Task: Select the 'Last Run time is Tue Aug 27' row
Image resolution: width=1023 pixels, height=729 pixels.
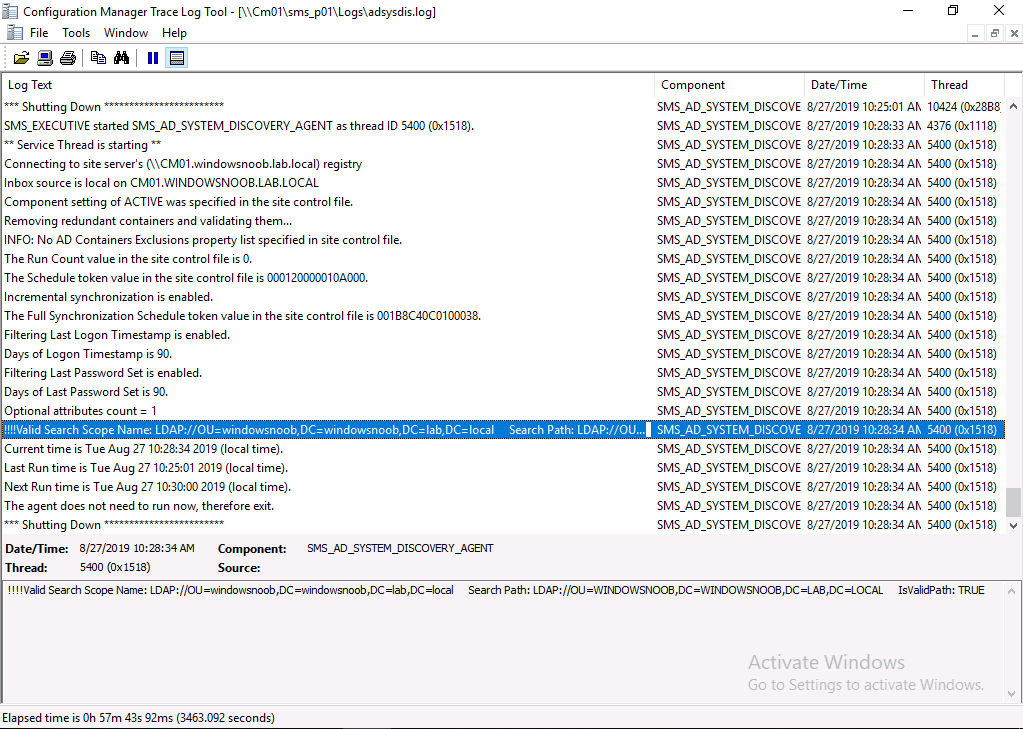Action: point(503,468)
